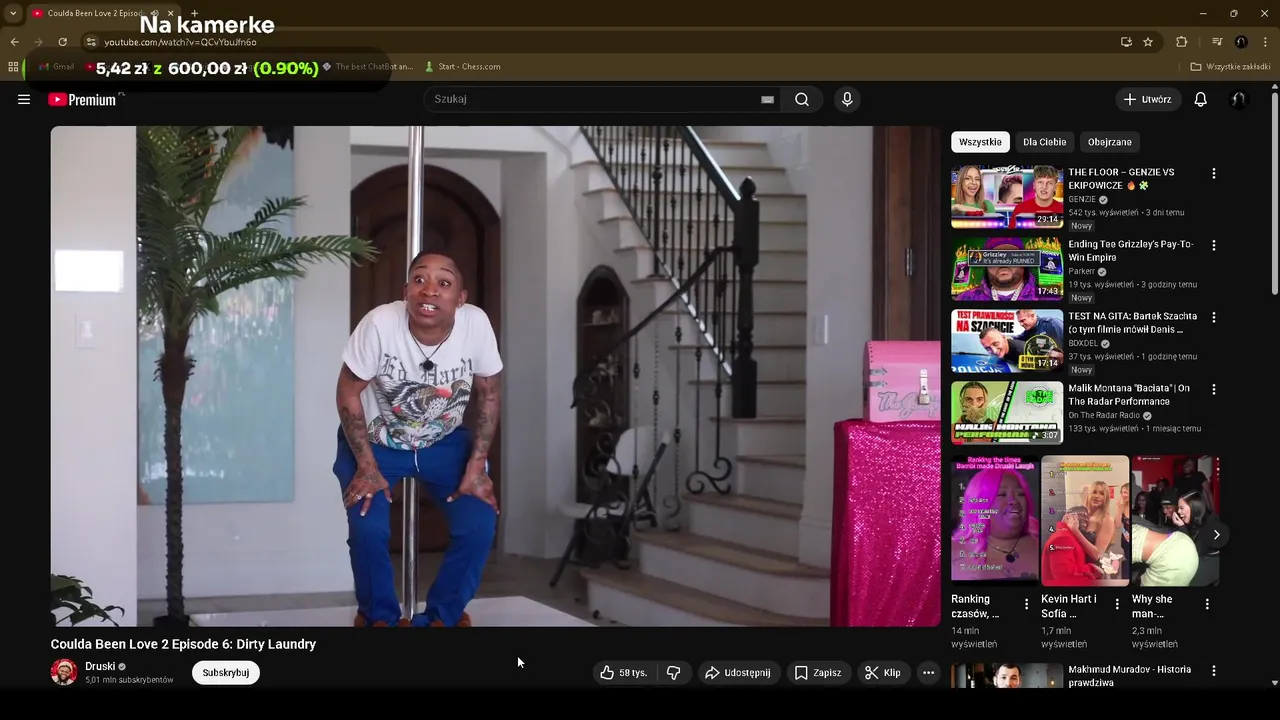Open the tab search dropdown arrow
The image size is (1280, 720).
12,13
